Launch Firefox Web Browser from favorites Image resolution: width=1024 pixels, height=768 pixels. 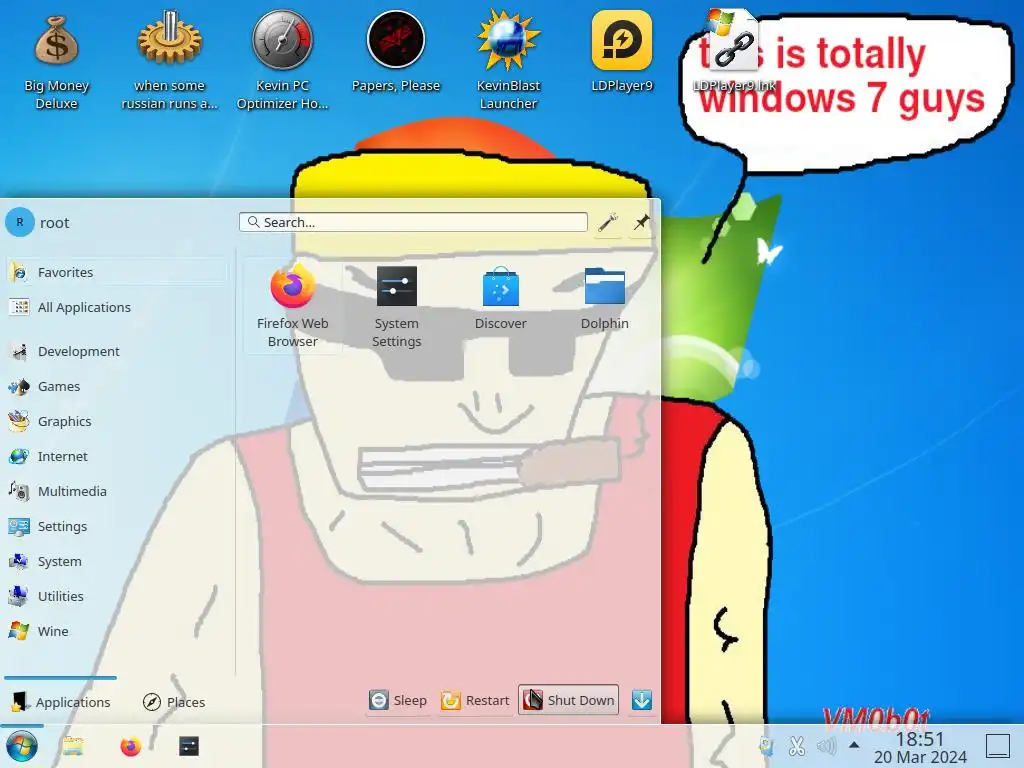coord(293,306)
